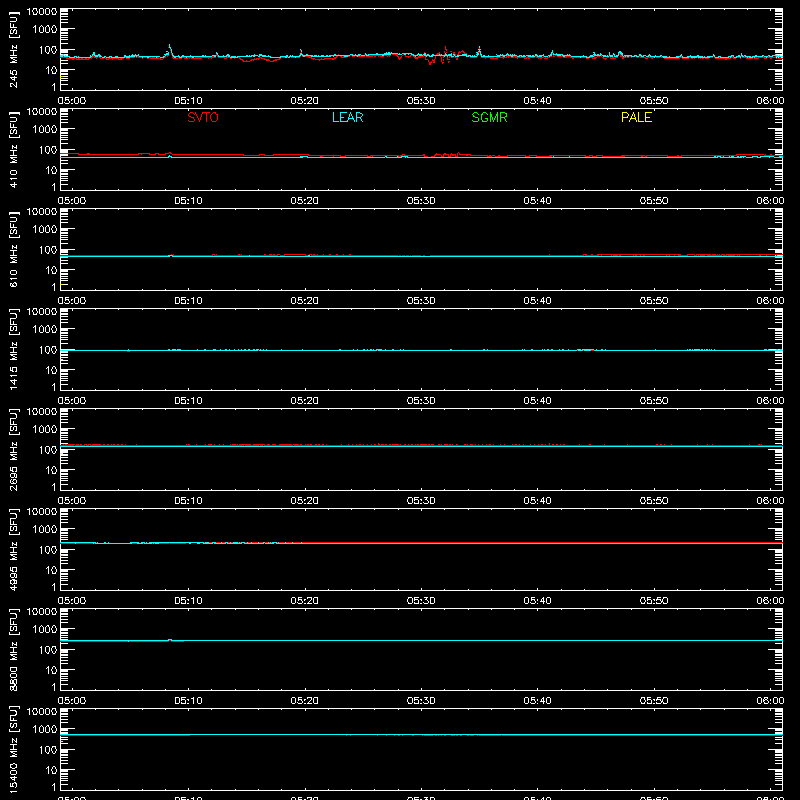Click the 05:30 tick below the 245 MHz plot

(x=421, y=101)
